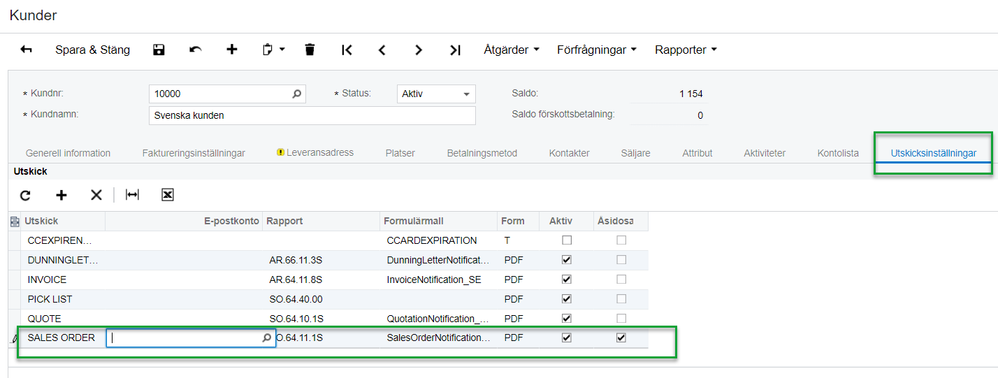
Task: Add new customer with plus icon
Action: click(232, 50)
